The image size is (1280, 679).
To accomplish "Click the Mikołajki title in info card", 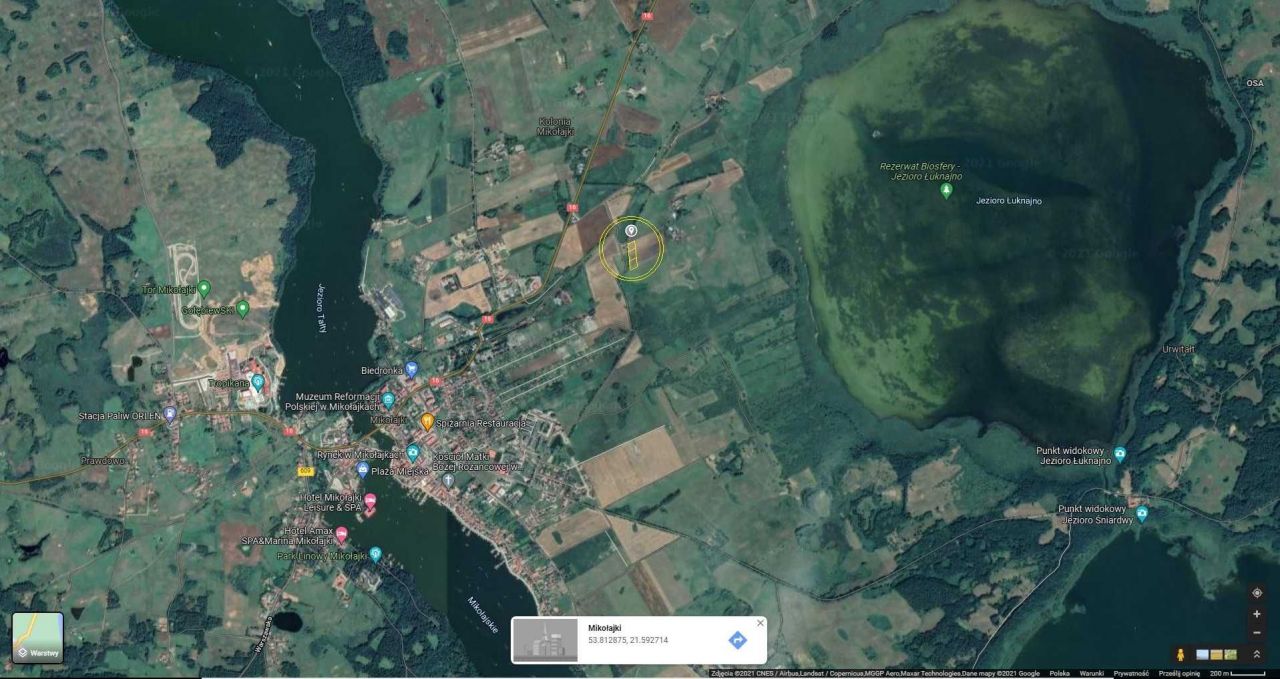I will pos(604,627).
